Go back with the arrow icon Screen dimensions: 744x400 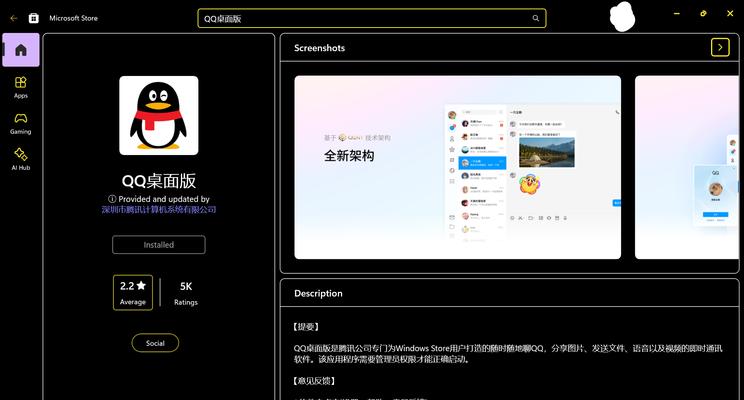14,19
